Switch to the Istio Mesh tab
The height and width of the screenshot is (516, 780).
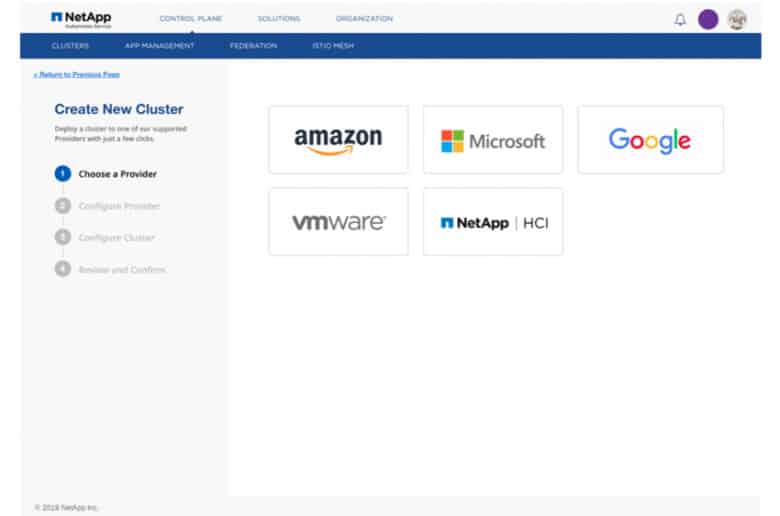(333, 46)
